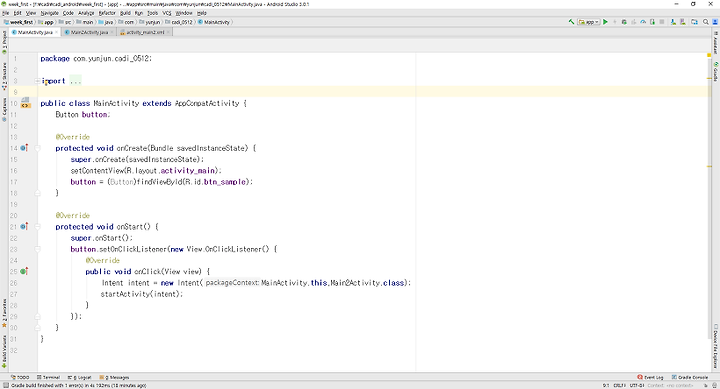Click the user avatar icon in toolbar
720x389 pixels.
click(715, 22)
